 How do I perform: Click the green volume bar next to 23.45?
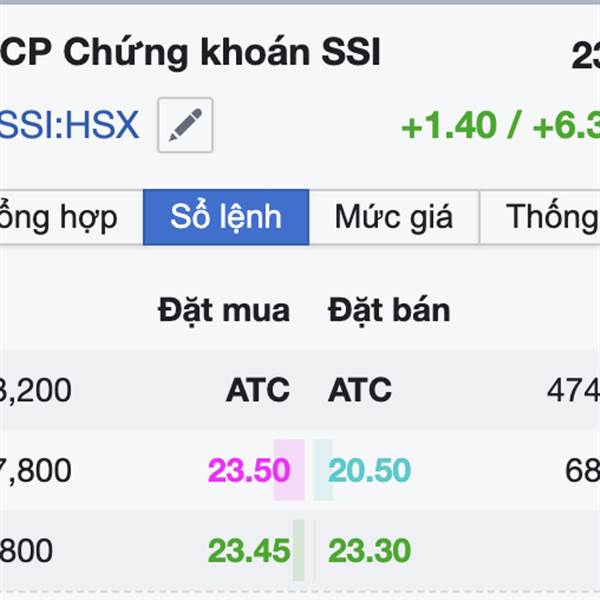(x=298, y=550)
